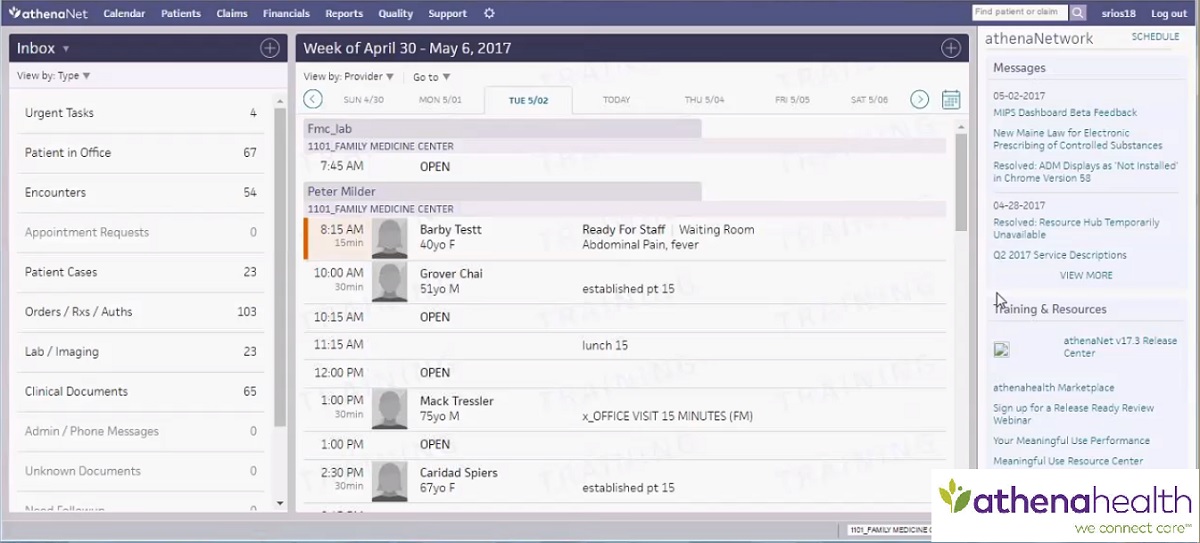Click Barby Testt's patient photo

click(389, 238)
